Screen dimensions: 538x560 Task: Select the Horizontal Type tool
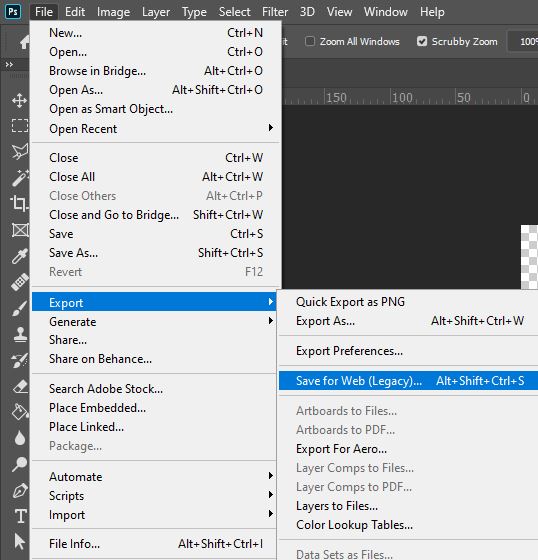pyautogui.click(x=20, y=516)
